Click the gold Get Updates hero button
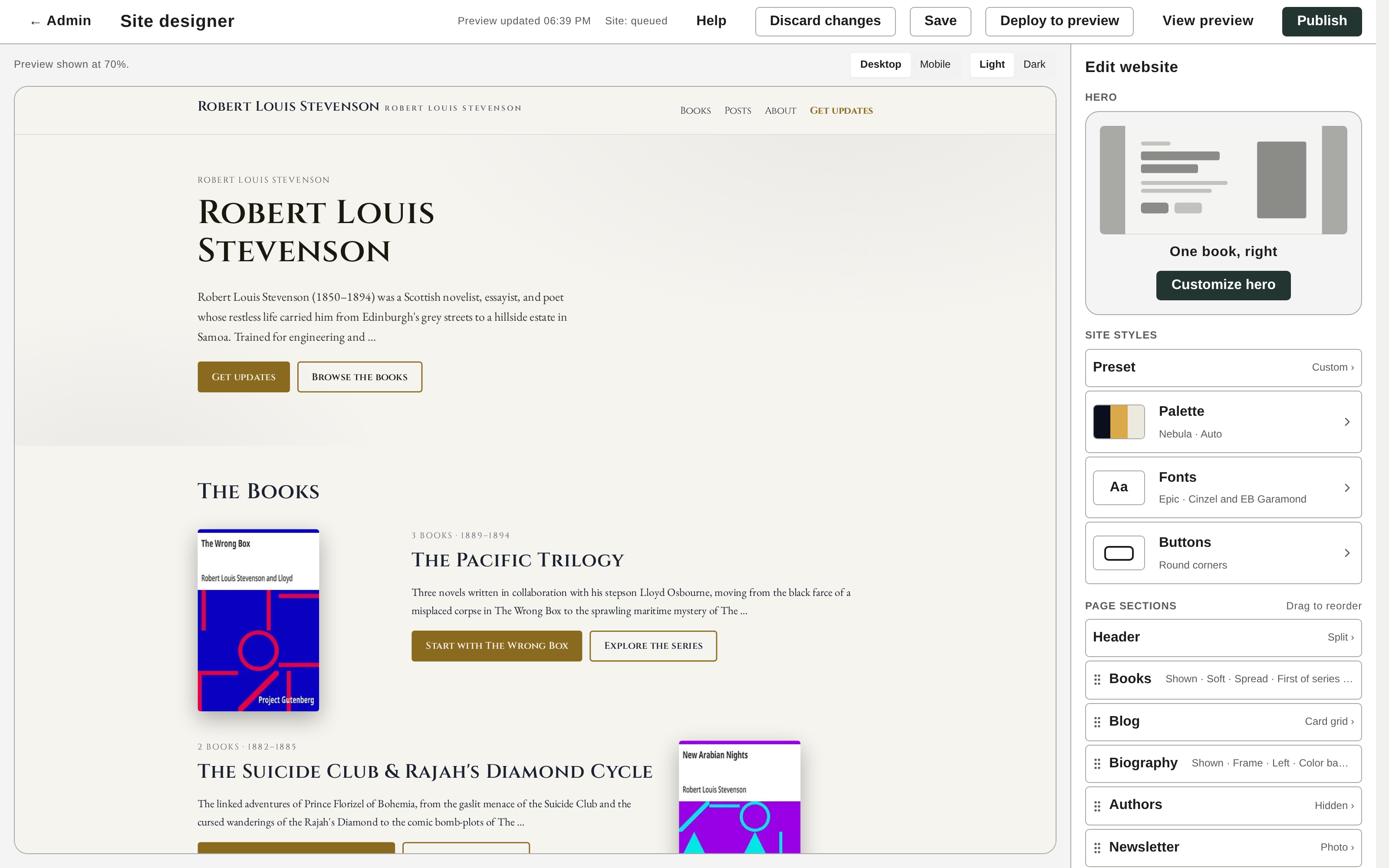This screenshot has width=1389, height=868. click(x=244, y=377)
